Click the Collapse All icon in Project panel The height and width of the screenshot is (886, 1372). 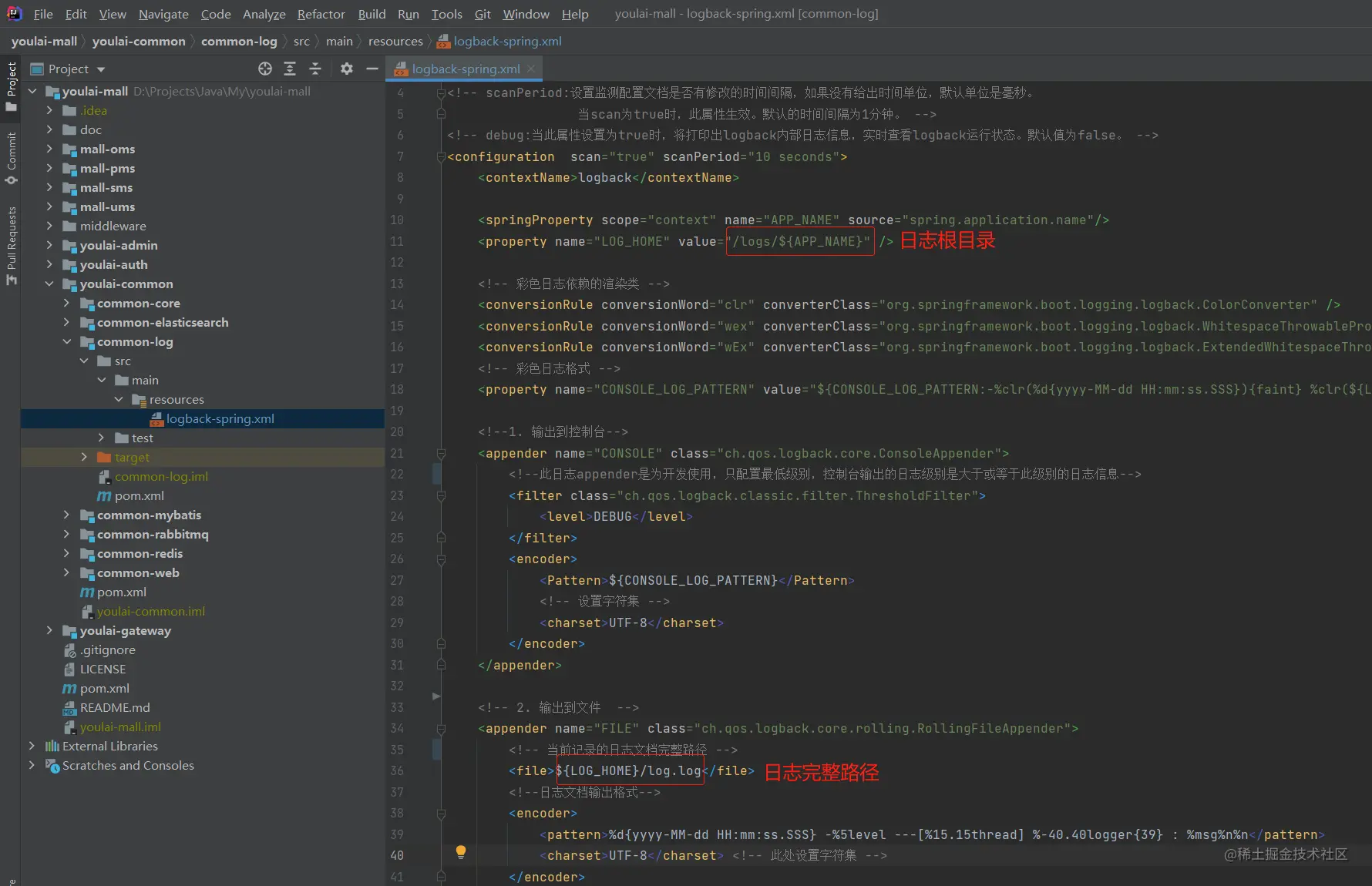tap(315, 69)
